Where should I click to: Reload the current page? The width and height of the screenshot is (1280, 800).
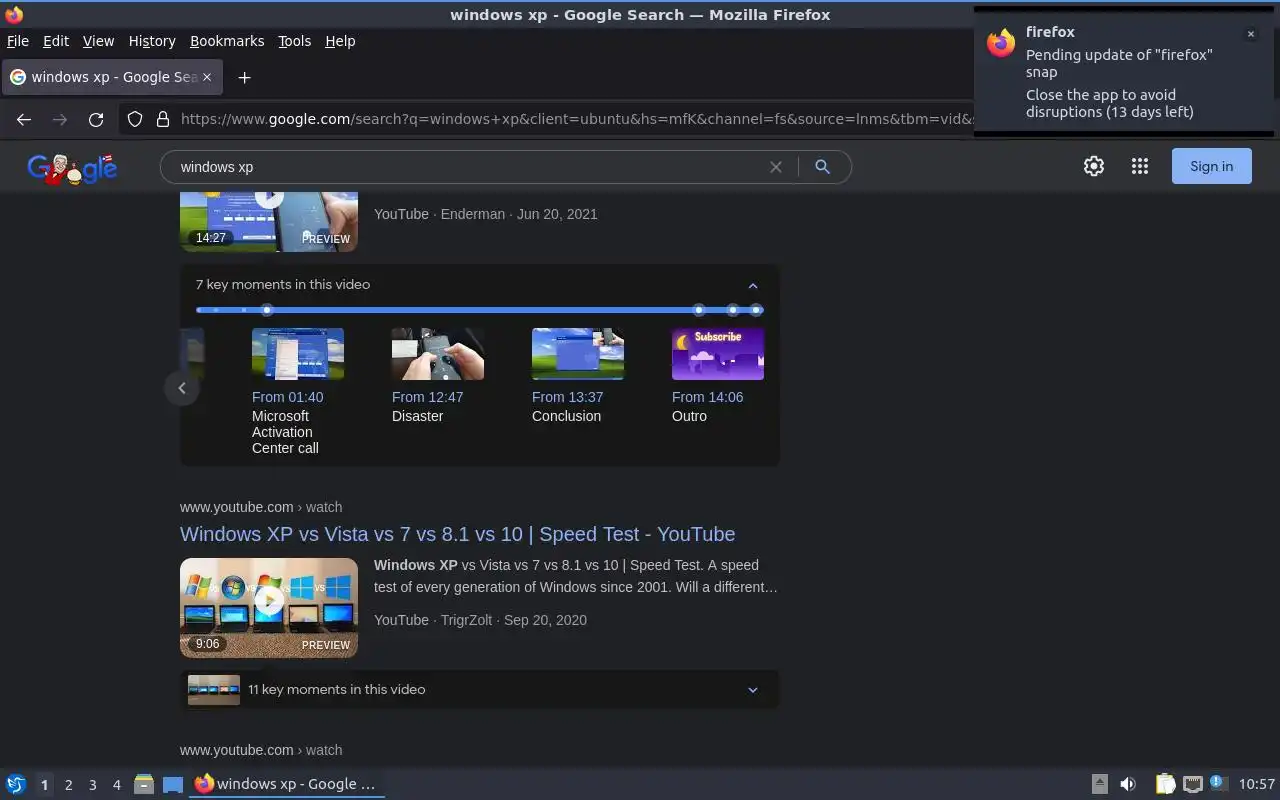tap(96, 119)
